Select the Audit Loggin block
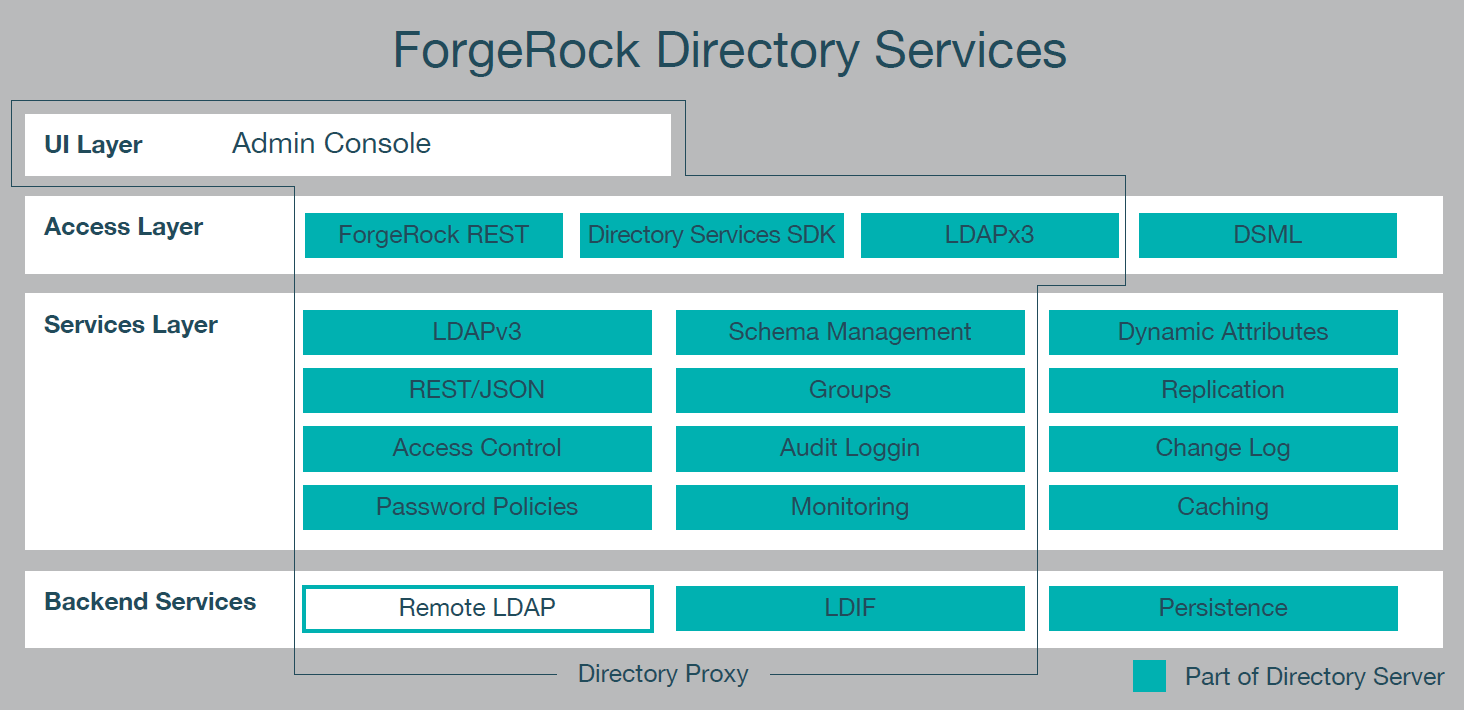The height and width of the screenshot is (710, 1464). (x=850, y=449)
